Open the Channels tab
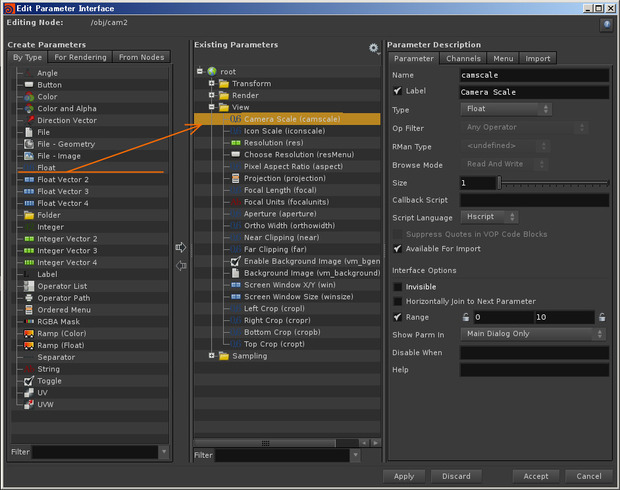Screen dimensions: 620x490 [x=463, y=58]
